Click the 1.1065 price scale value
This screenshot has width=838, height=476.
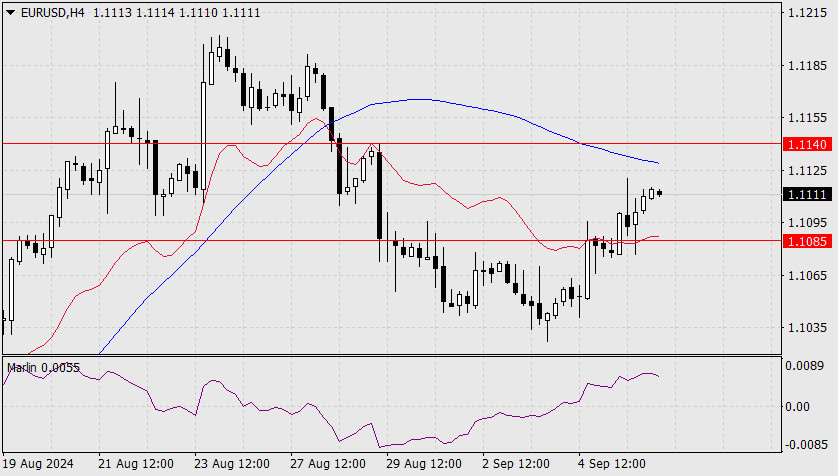tap(808, 275)
